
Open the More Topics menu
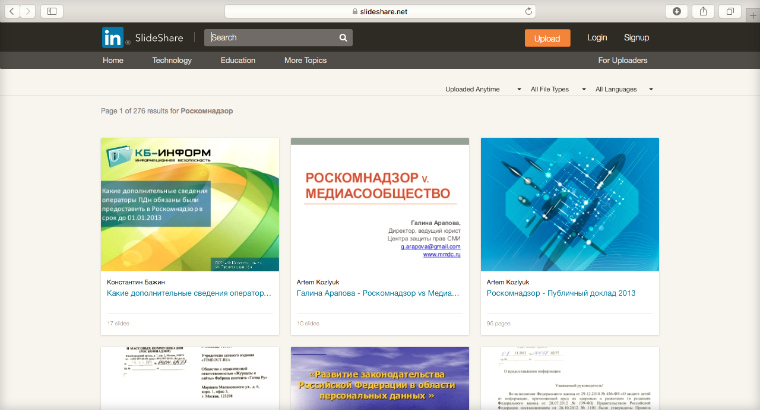[305, 60]
